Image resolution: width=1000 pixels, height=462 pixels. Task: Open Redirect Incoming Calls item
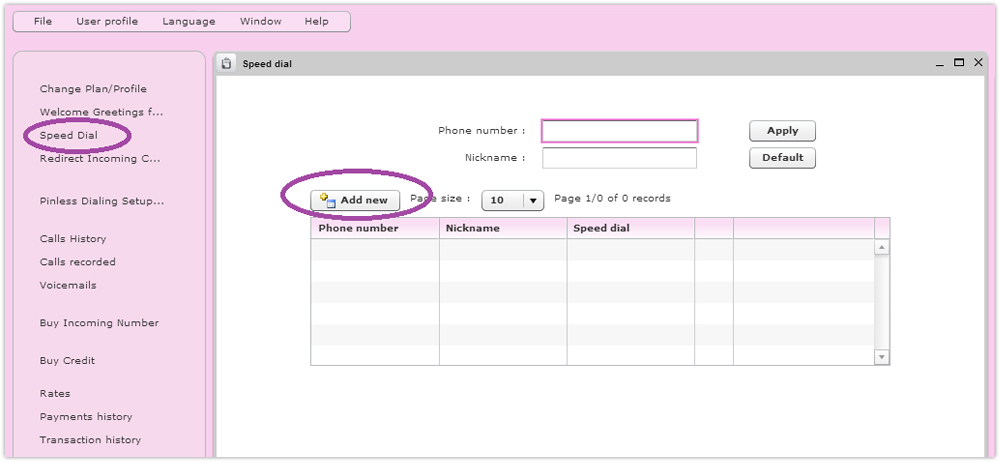pyautogui.click(x=99, y=159)
